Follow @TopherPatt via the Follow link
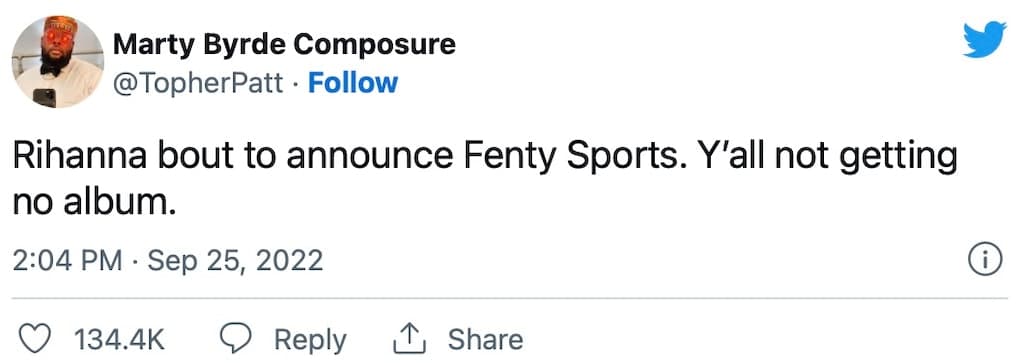 353,83
